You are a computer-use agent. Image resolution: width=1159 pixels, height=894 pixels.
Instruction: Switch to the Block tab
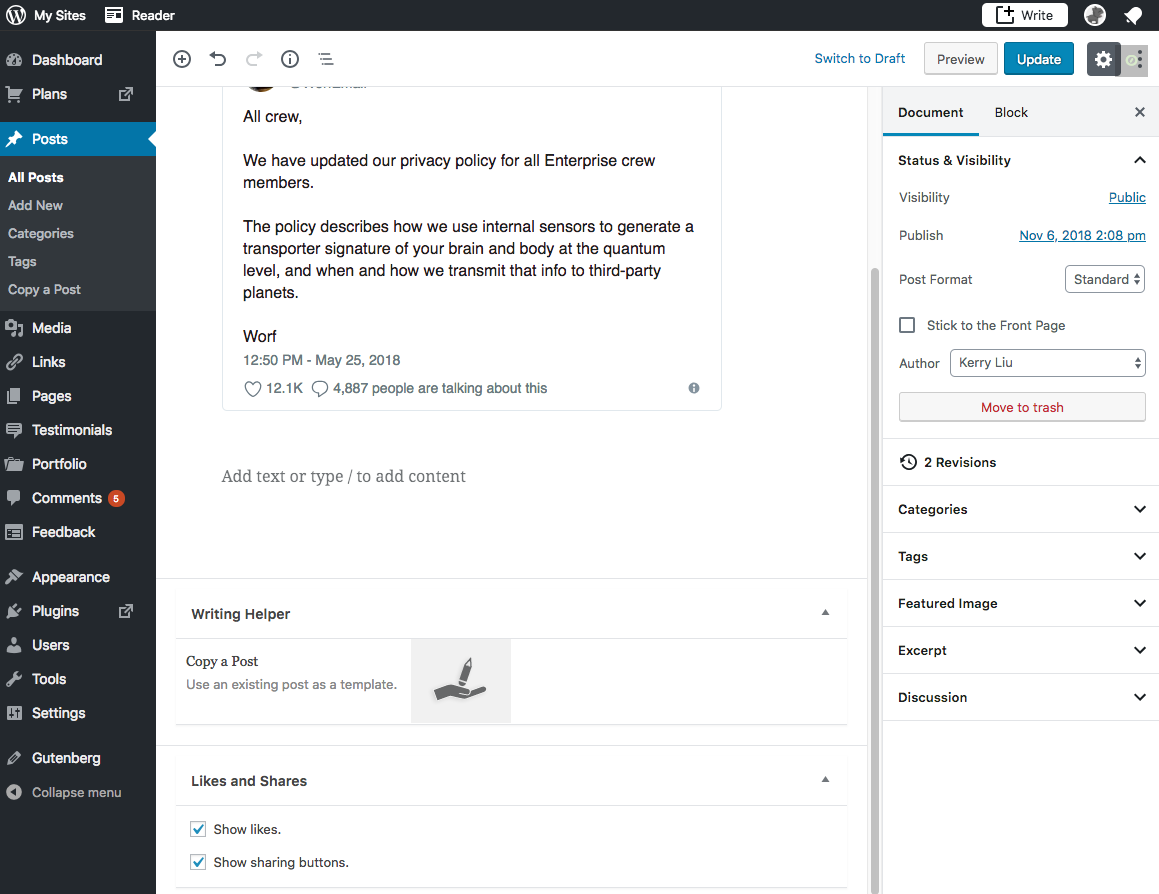point(1010,112)
